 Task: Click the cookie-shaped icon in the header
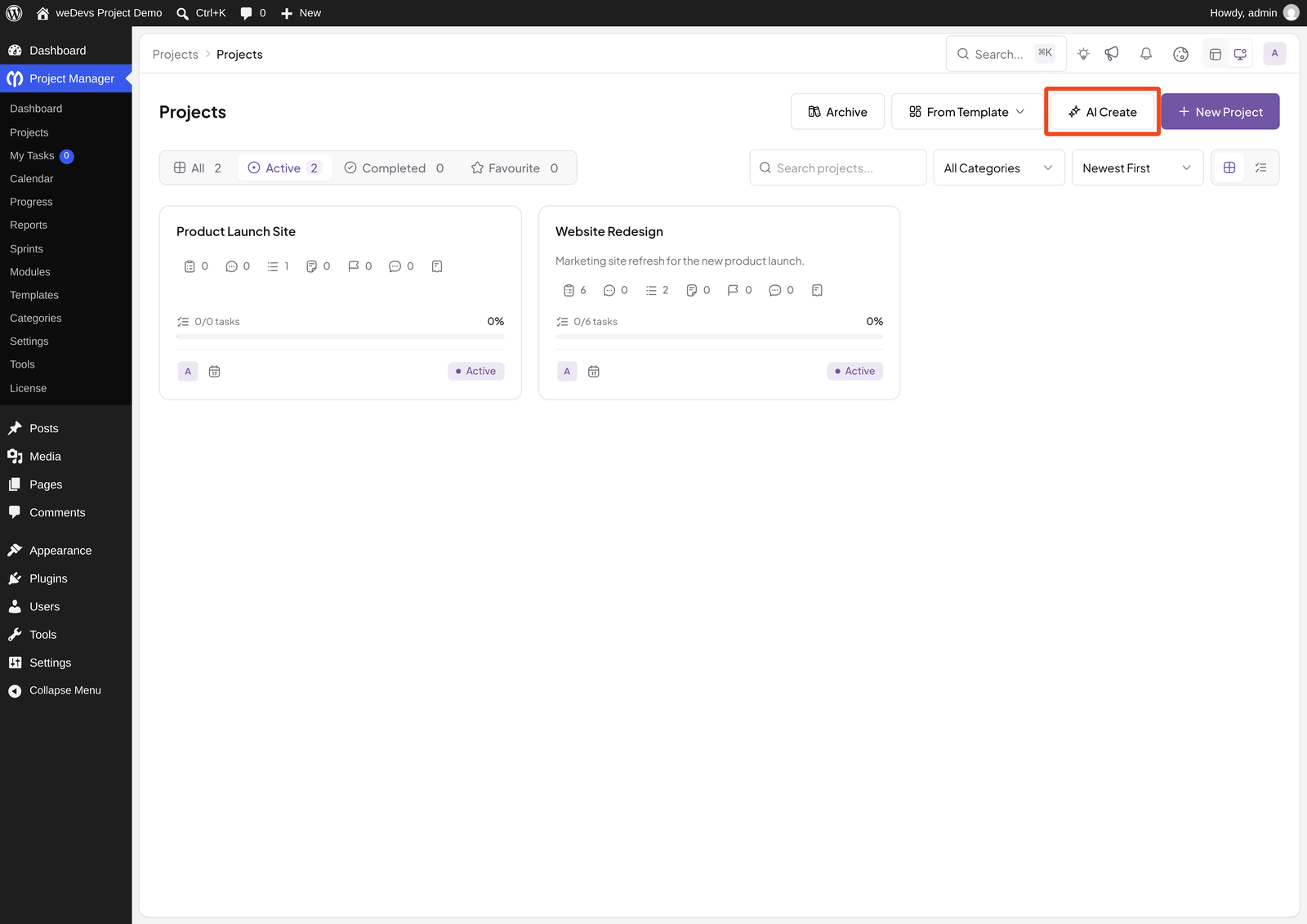point(1180,54)
